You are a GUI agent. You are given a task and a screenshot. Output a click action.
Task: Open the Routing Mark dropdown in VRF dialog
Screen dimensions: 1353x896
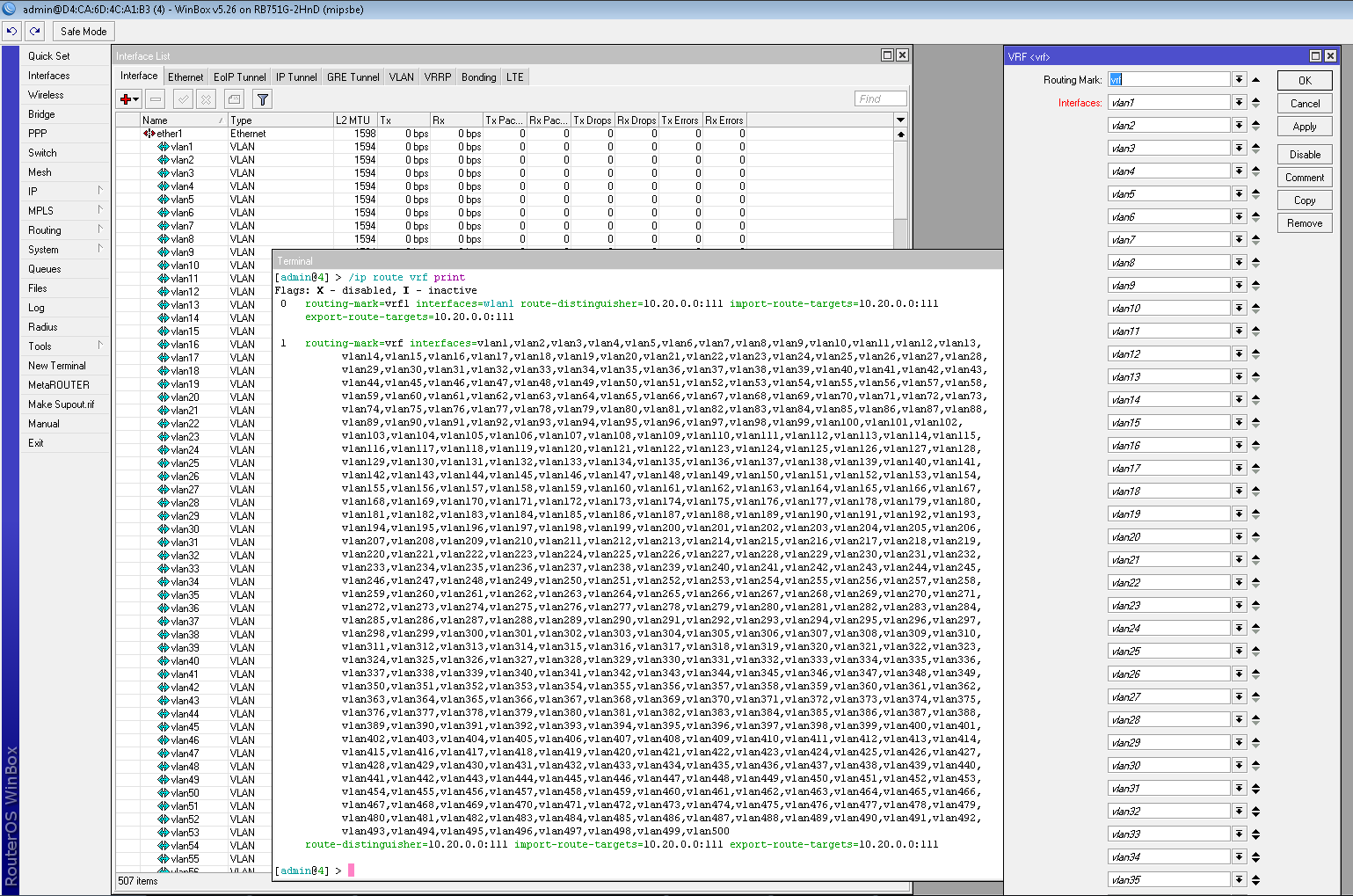coord(1240,79)
